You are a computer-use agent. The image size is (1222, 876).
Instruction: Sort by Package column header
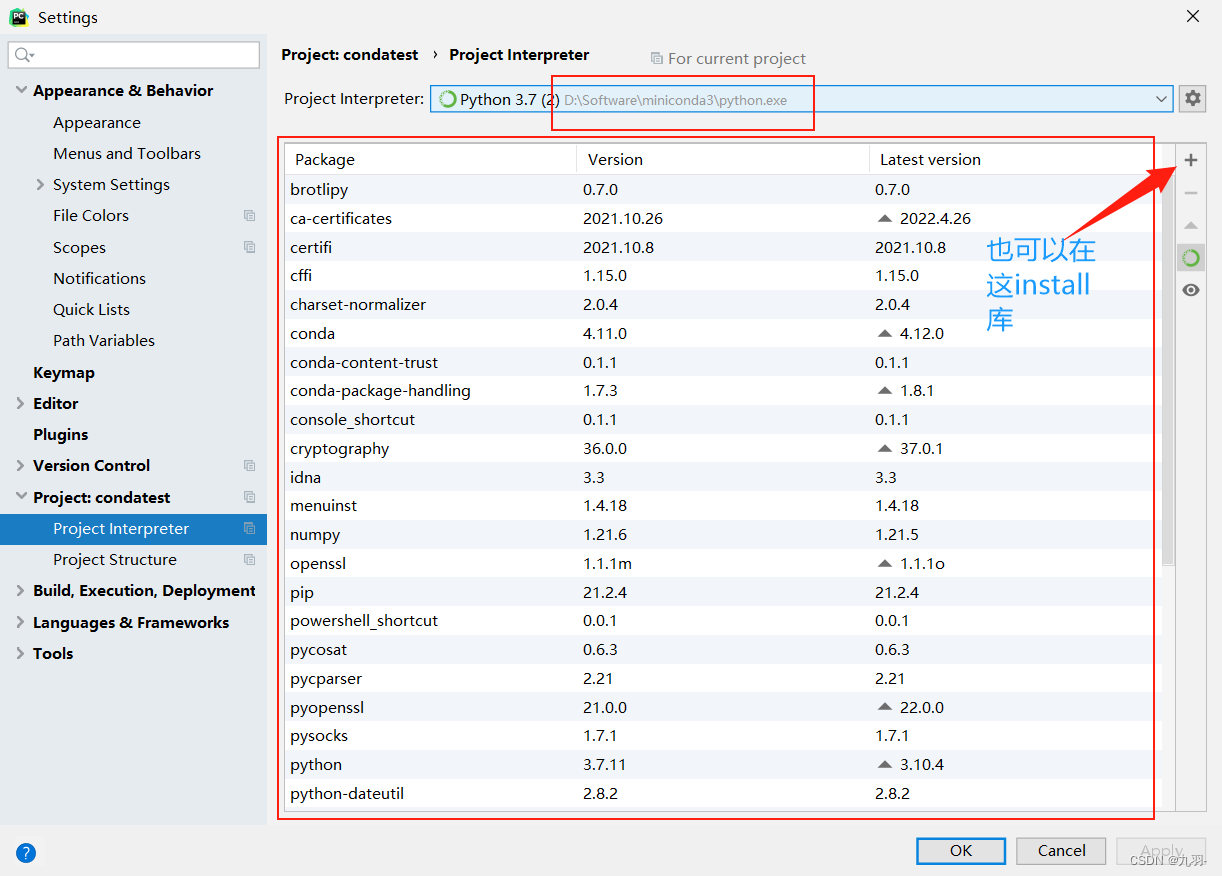431,159
